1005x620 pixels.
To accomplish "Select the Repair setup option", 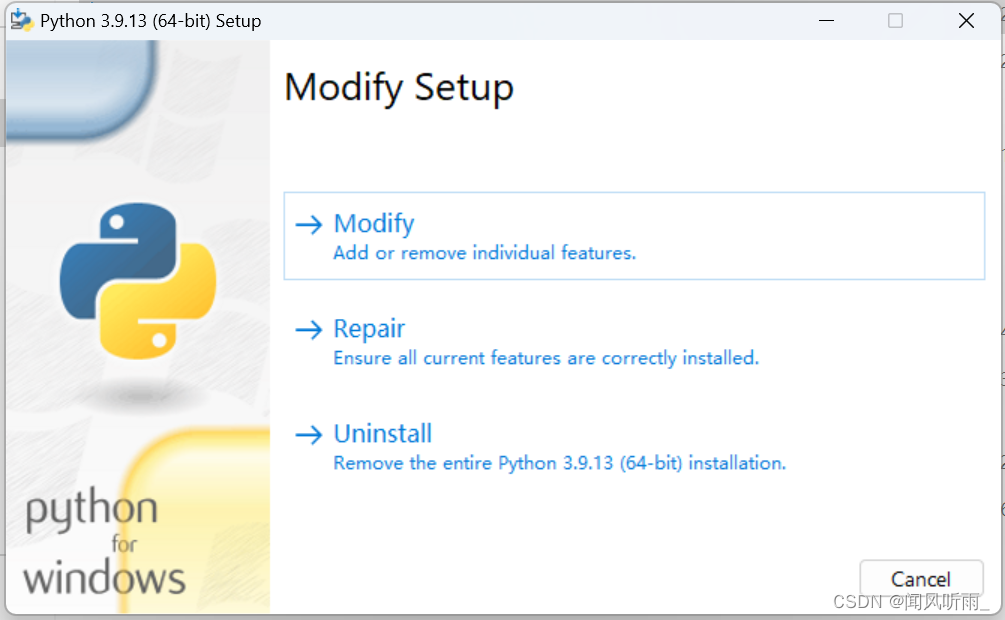I will 368,329.
